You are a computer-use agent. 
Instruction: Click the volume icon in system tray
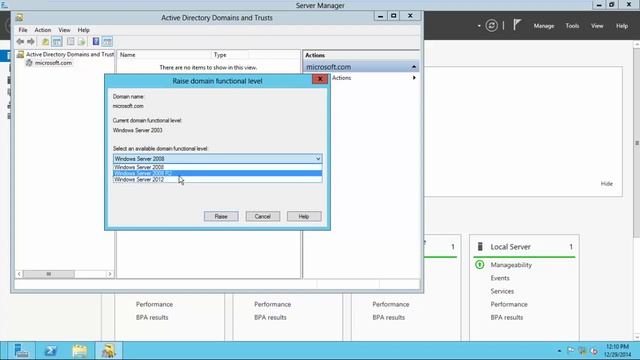(594, 351)
